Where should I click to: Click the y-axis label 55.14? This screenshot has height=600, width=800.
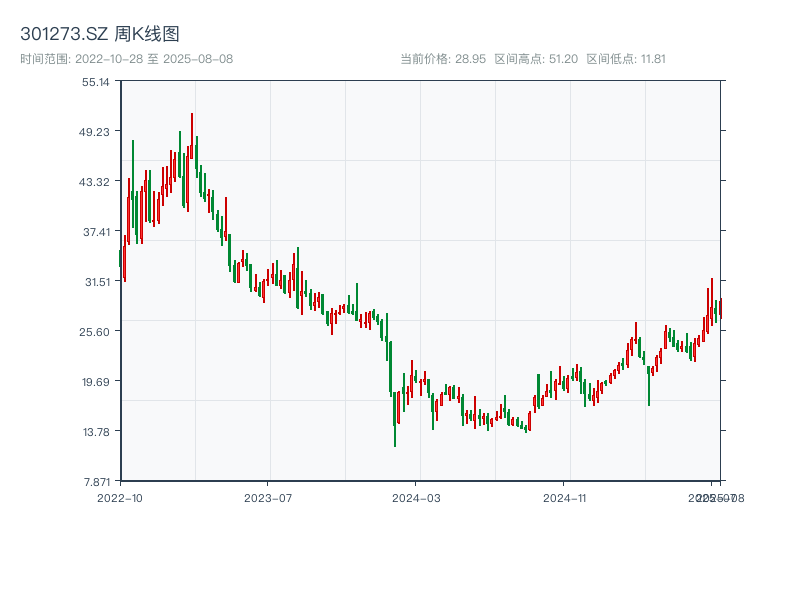pyautogui.click(x=96, y=82)
